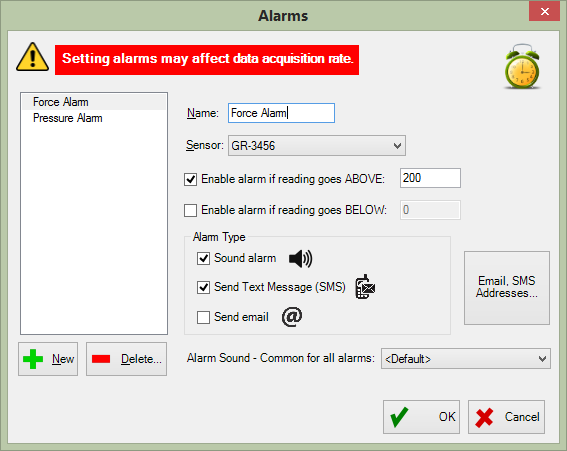This screenshot has width=567, height=451.
Task: Click the BELOW threshold field showing 0
Action: tap(430, 210)
